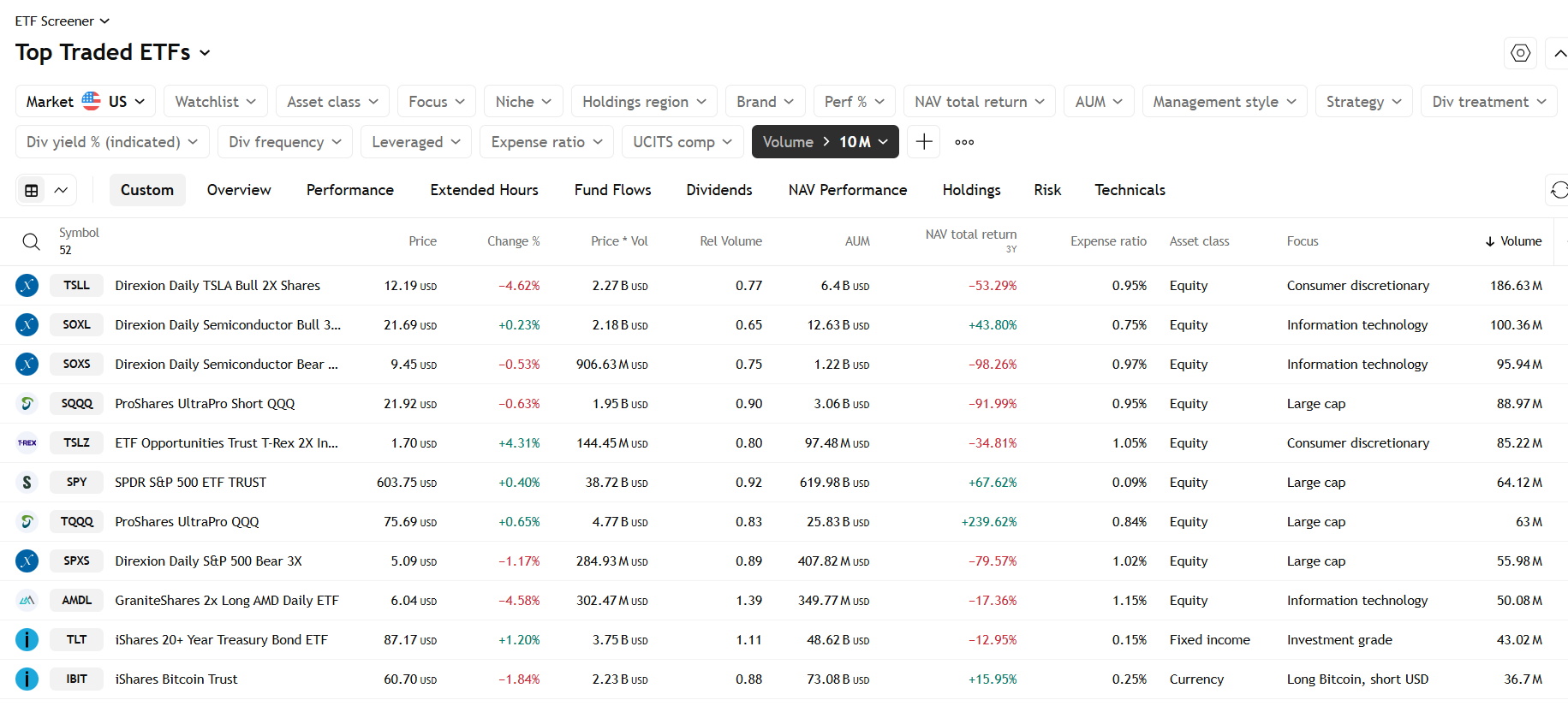The image size is (1568, 706).
Task: Open the SPY ticker link
Action: tap(76, 483)
